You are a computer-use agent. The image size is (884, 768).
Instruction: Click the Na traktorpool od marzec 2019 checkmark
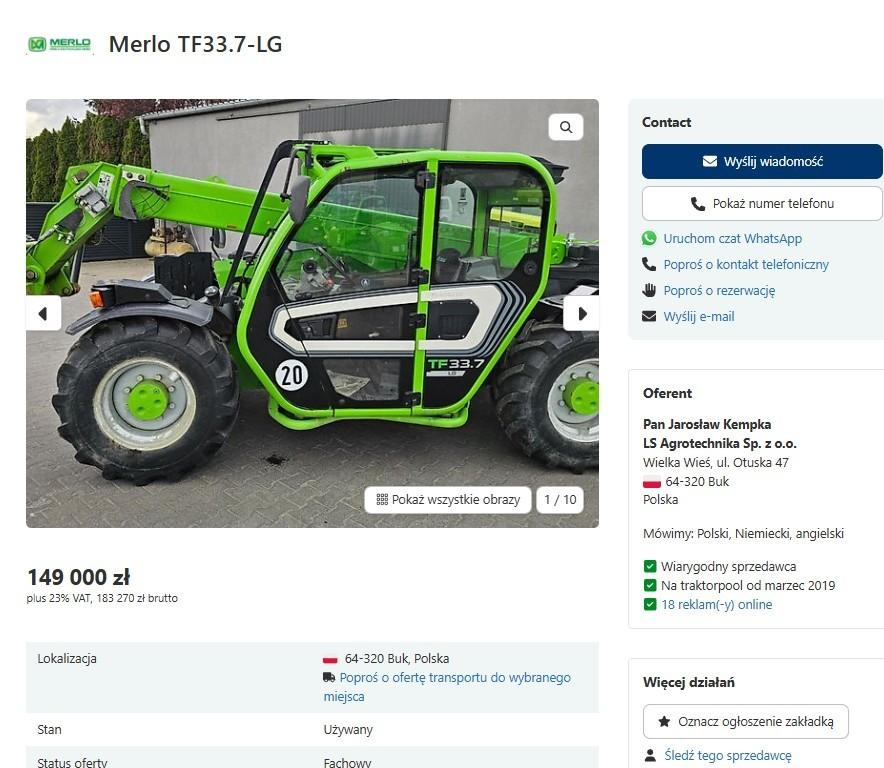[650, 585]
